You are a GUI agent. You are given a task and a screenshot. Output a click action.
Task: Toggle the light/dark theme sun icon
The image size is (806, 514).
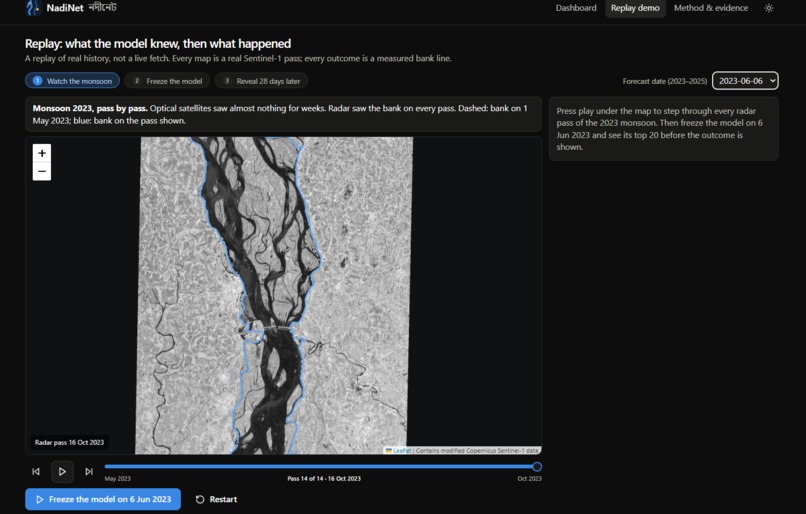coord(768,8)
